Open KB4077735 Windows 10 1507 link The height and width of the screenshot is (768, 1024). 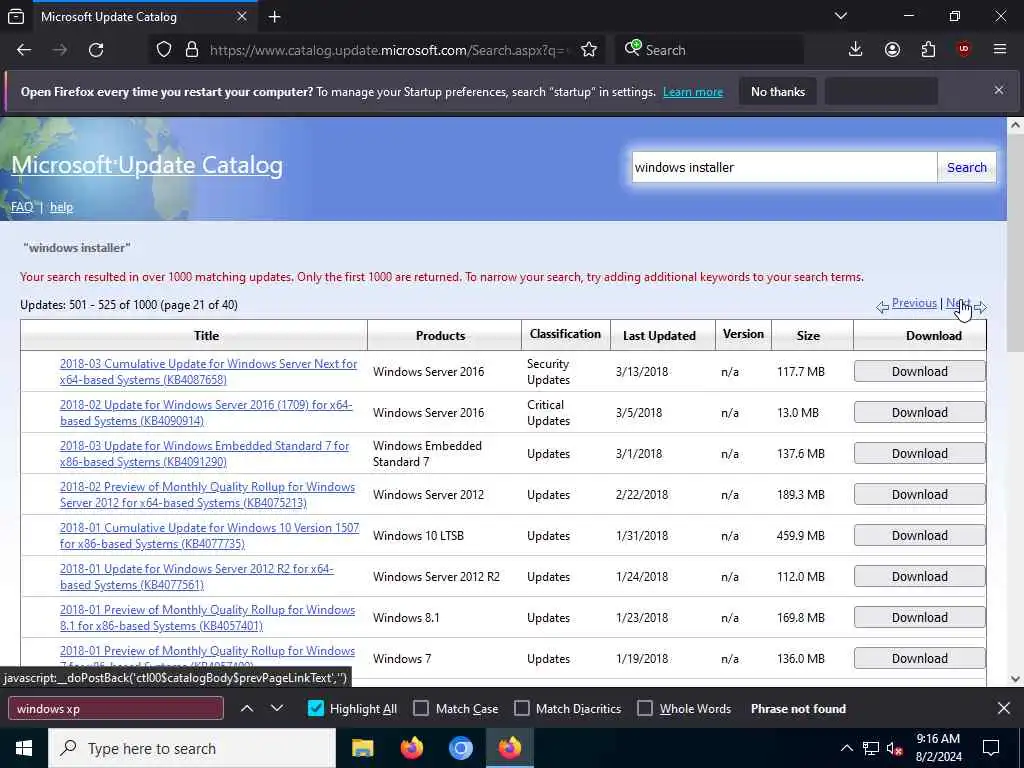tap(209, 536)
